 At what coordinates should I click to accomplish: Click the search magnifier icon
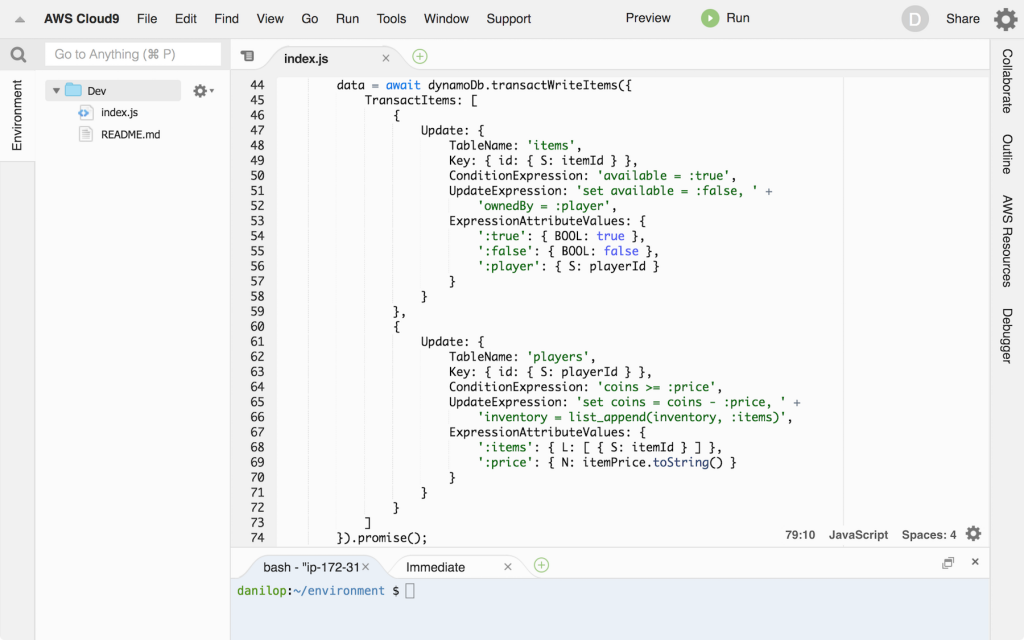[18, 55]
